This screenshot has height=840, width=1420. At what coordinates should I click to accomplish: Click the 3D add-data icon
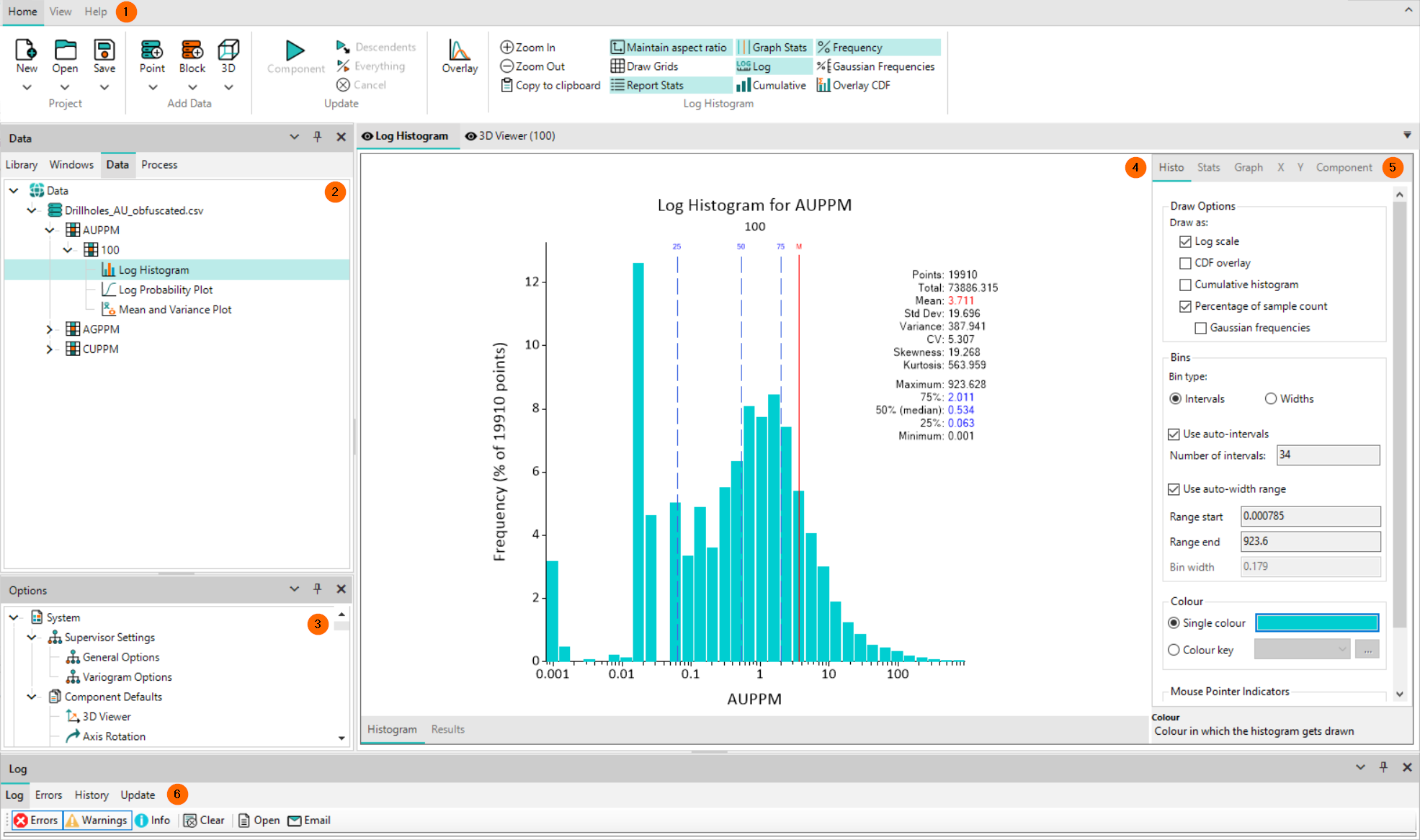click(228, 50)
